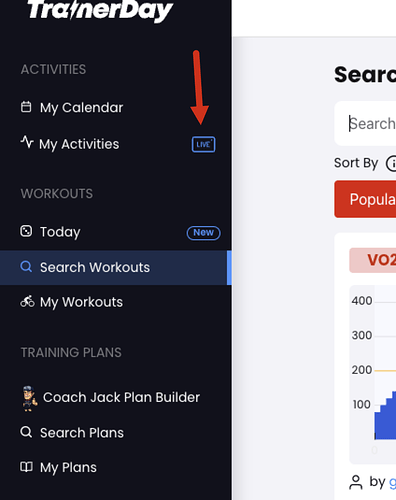
Task: Click the Today dice icon
Action: point(26,231)
